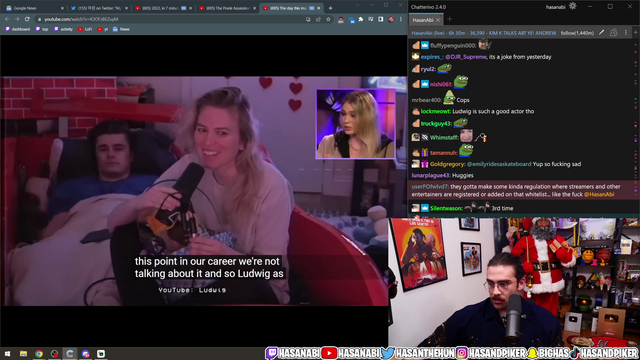The image size is (640, 360).
Task: Open Google Chrome from the taskbar
Action: (x=39, y=354)
